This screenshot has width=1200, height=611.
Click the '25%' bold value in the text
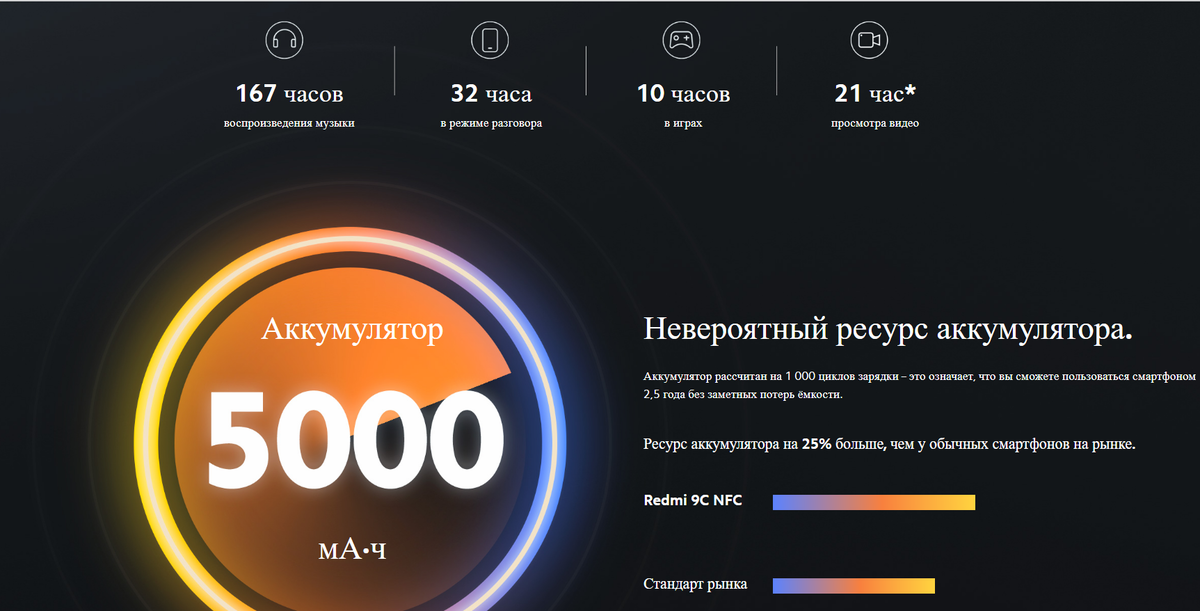[819, 443]
